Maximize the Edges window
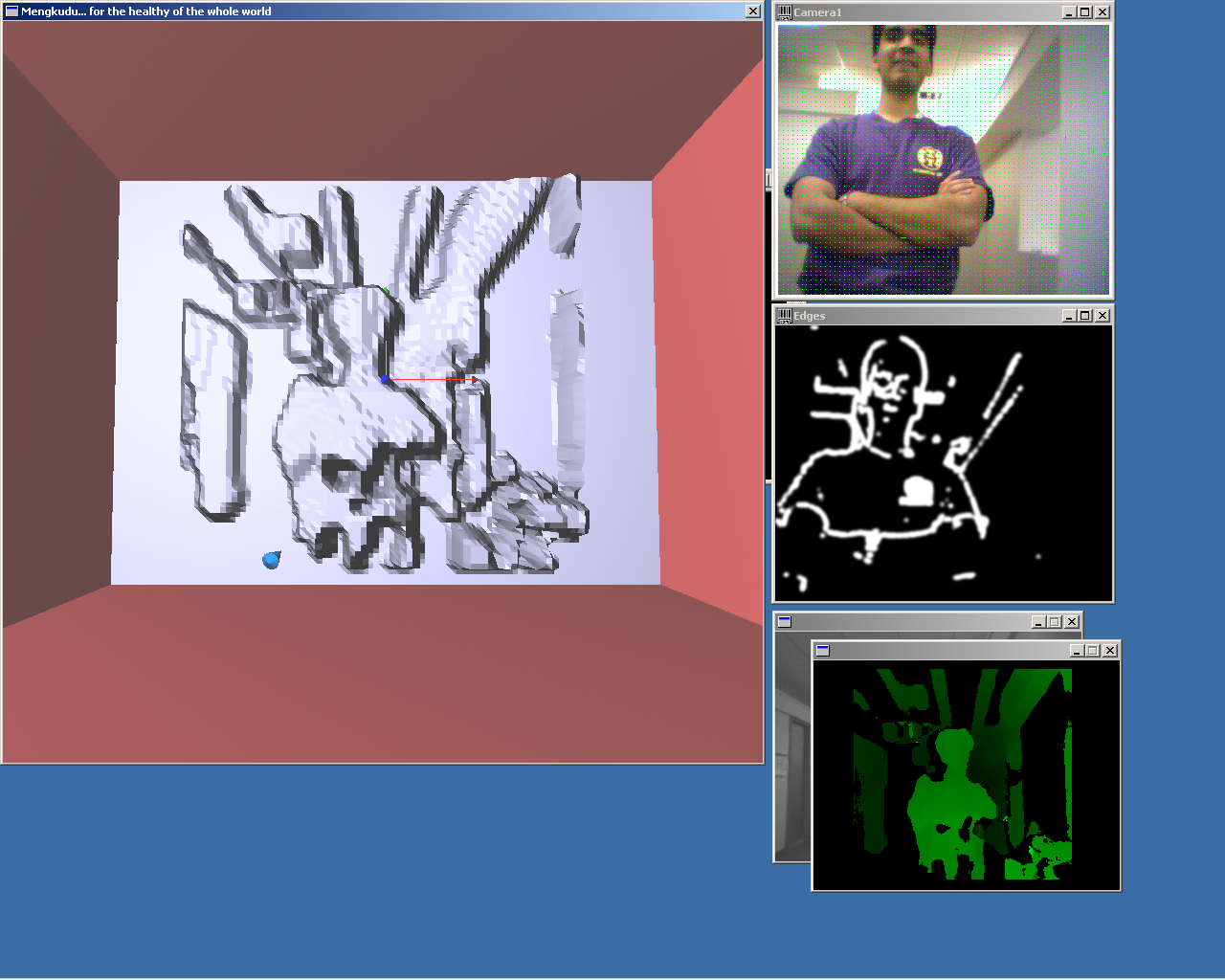1225x980 pixels. pyautogui.click(x=1085, y=316)
